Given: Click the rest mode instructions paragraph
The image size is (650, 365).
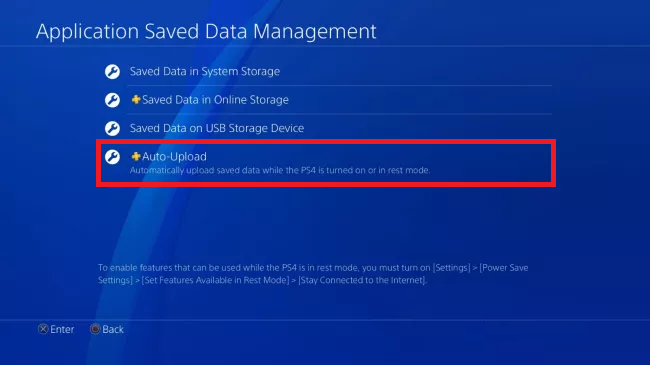Looking at the screenshot, I should [x=313, y=274].
